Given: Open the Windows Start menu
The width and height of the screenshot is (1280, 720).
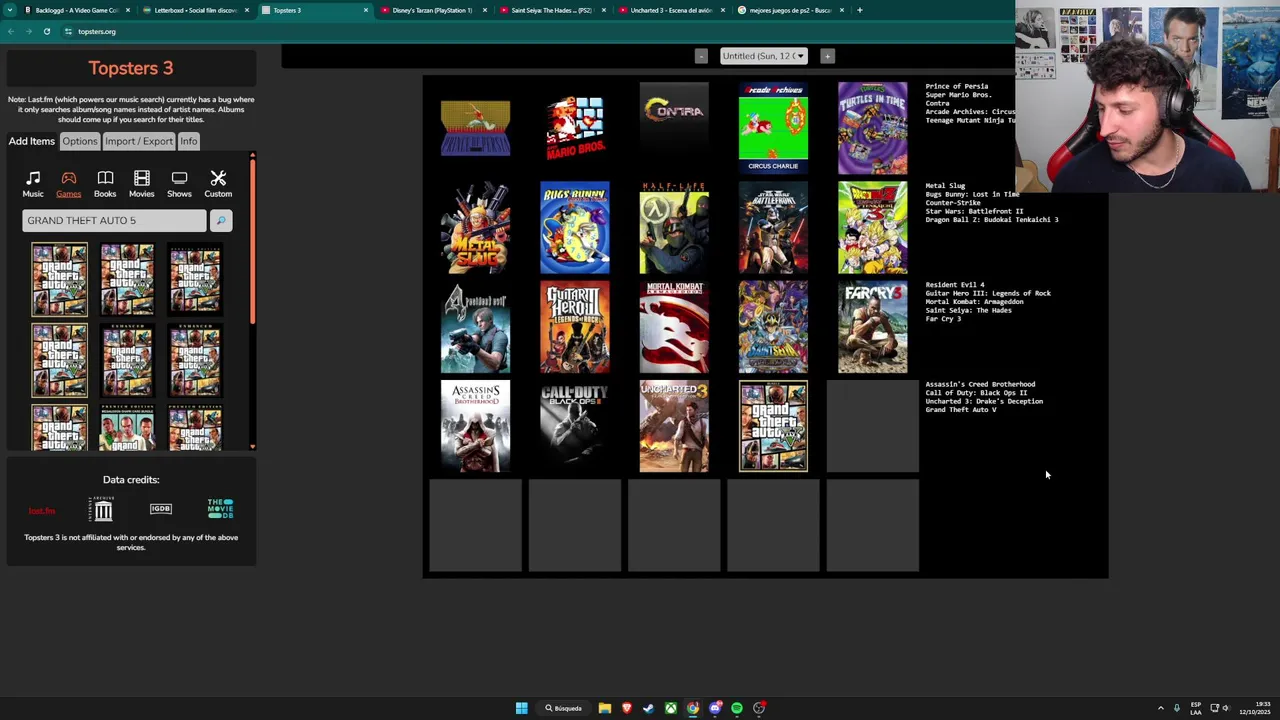Looking at the screenshot, I should click(x=521, y=708).
